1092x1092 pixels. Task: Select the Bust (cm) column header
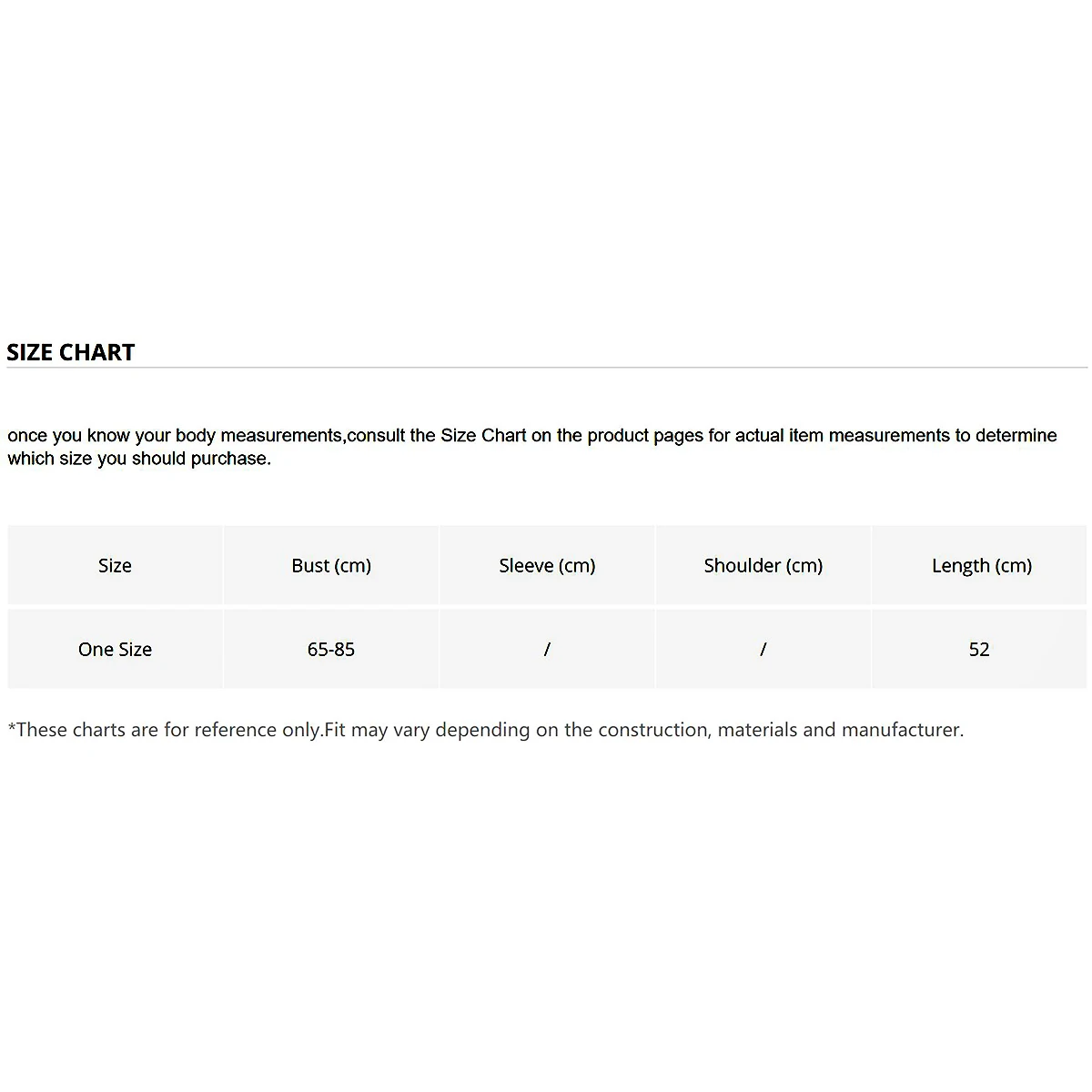pos(331,565)
